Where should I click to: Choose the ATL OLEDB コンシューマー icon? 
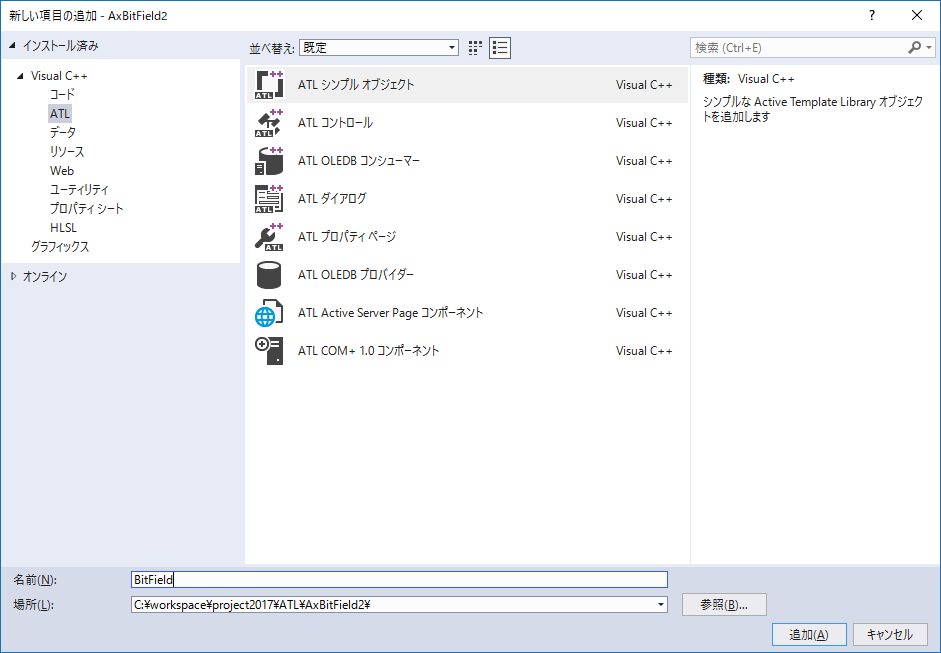(268, 161)
